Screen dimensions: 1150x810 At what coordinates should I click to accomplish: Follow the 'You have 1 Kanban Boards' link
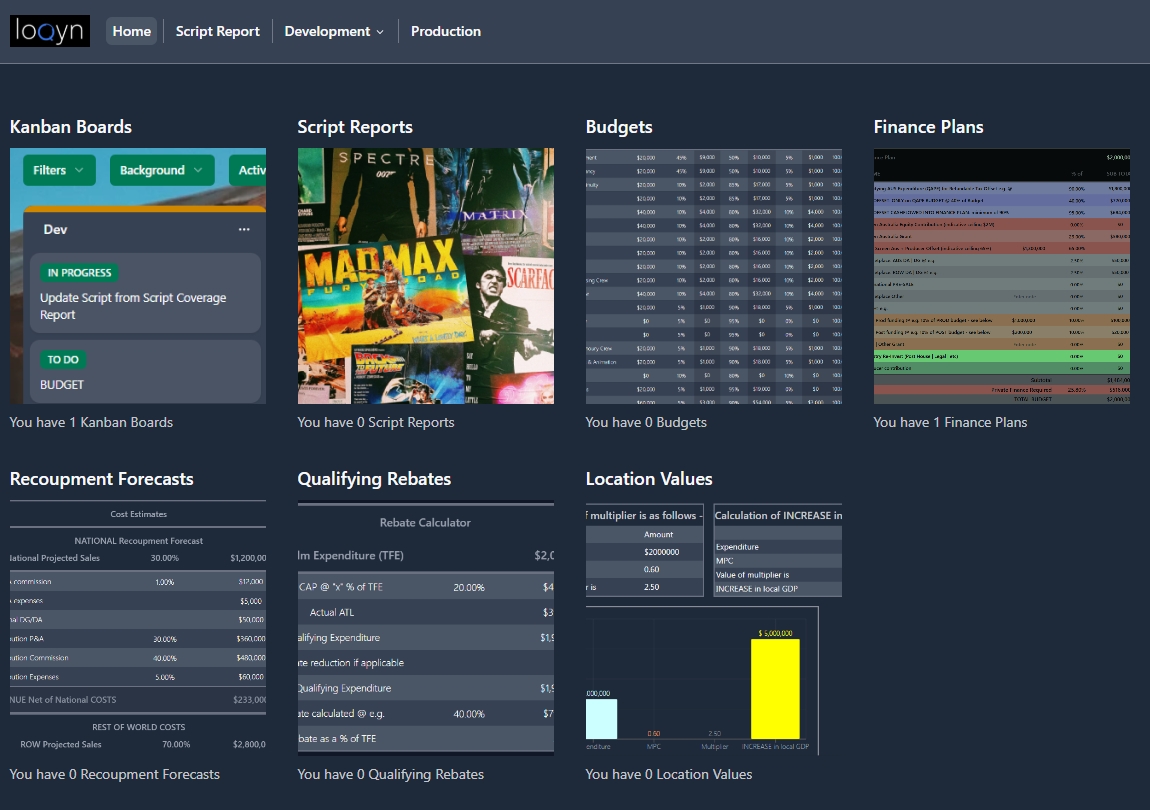(x=91, y=422)
